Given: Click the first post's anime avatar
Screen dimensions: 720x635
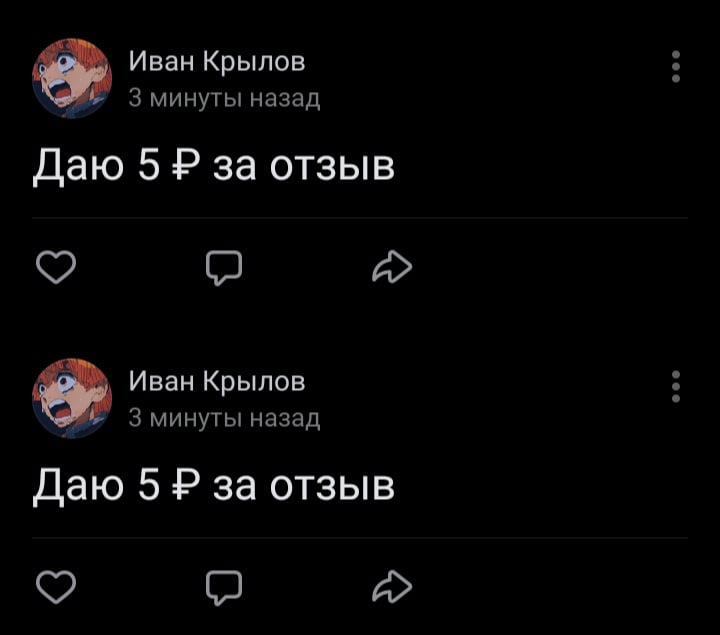Looking at the screenshot, I should point(72,77).
